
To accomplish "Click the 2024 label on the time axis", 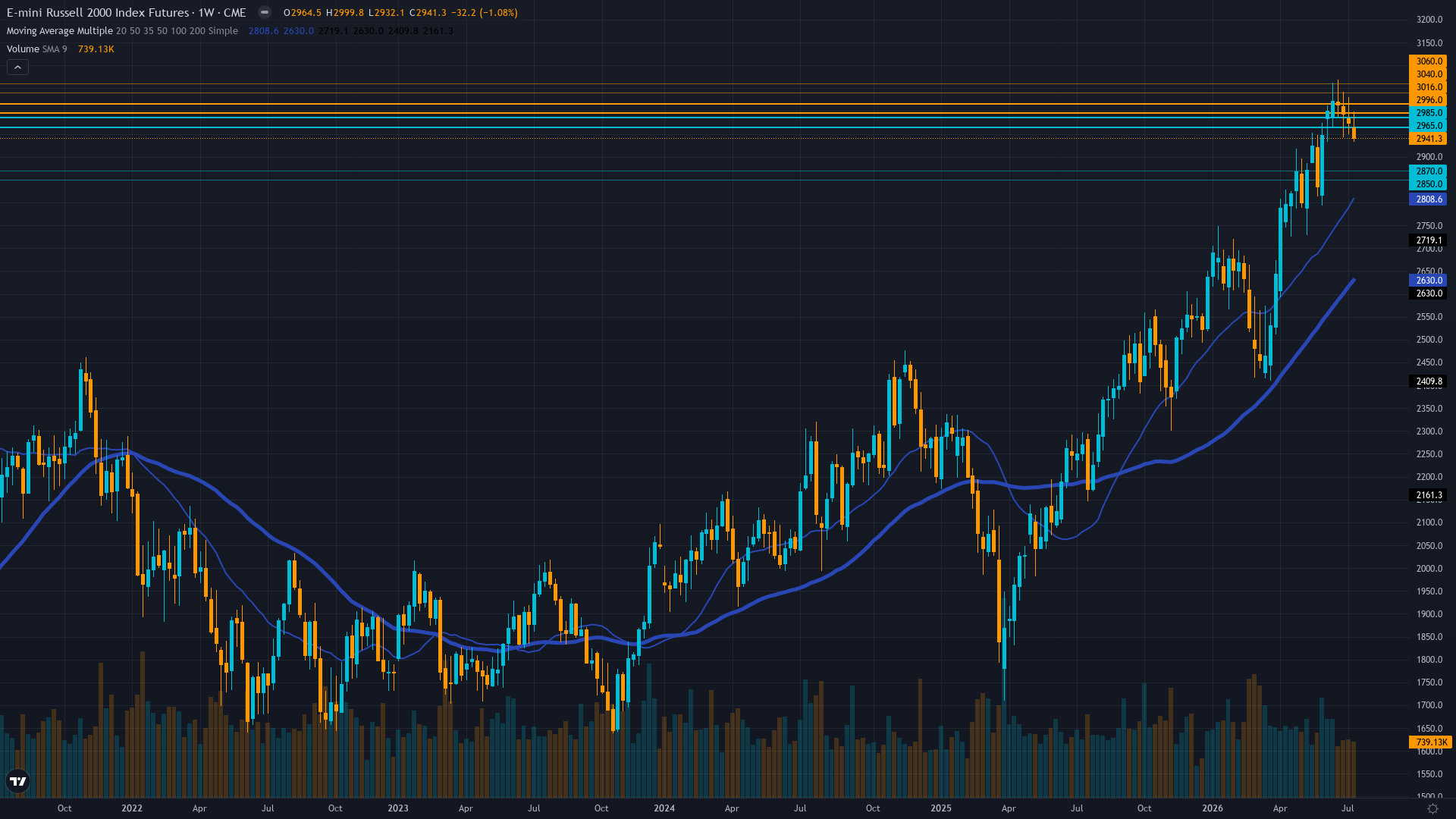I will 664,808.
